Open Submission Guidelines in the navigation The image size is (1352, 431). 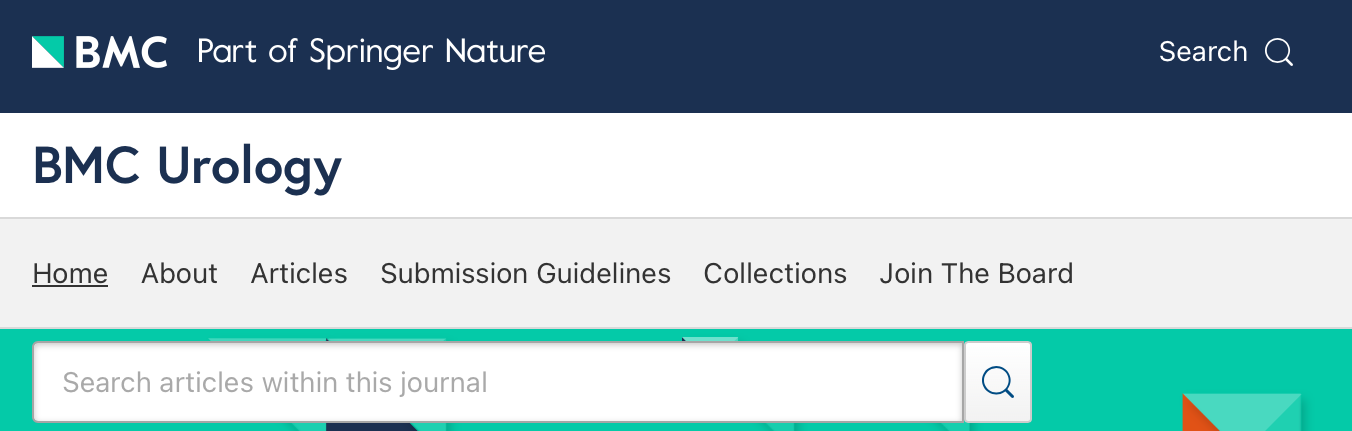(x=525, y=273)
